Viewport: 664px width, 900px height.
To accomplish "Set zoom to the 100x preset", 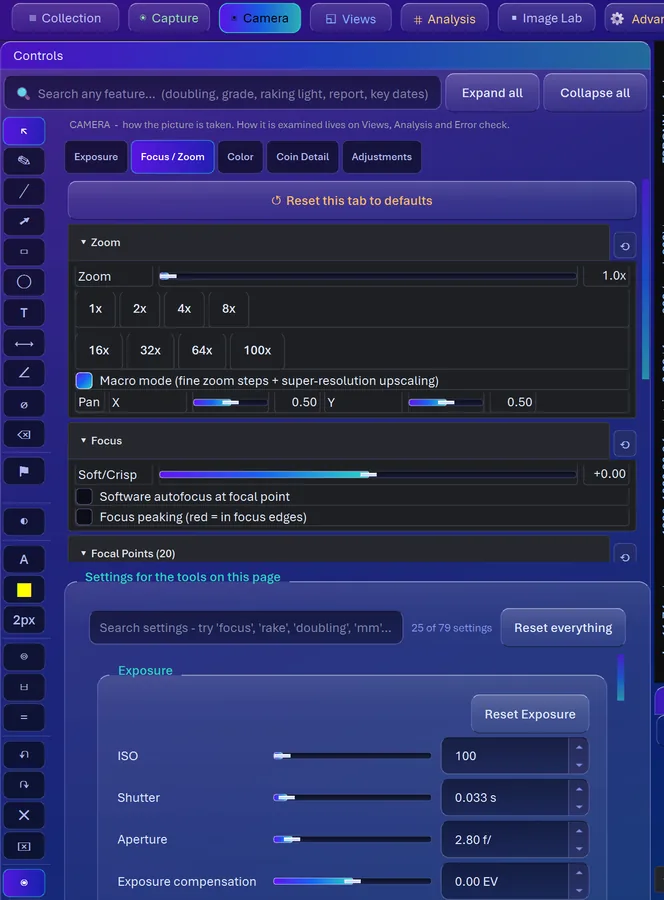I will click(x=257, y=350).
